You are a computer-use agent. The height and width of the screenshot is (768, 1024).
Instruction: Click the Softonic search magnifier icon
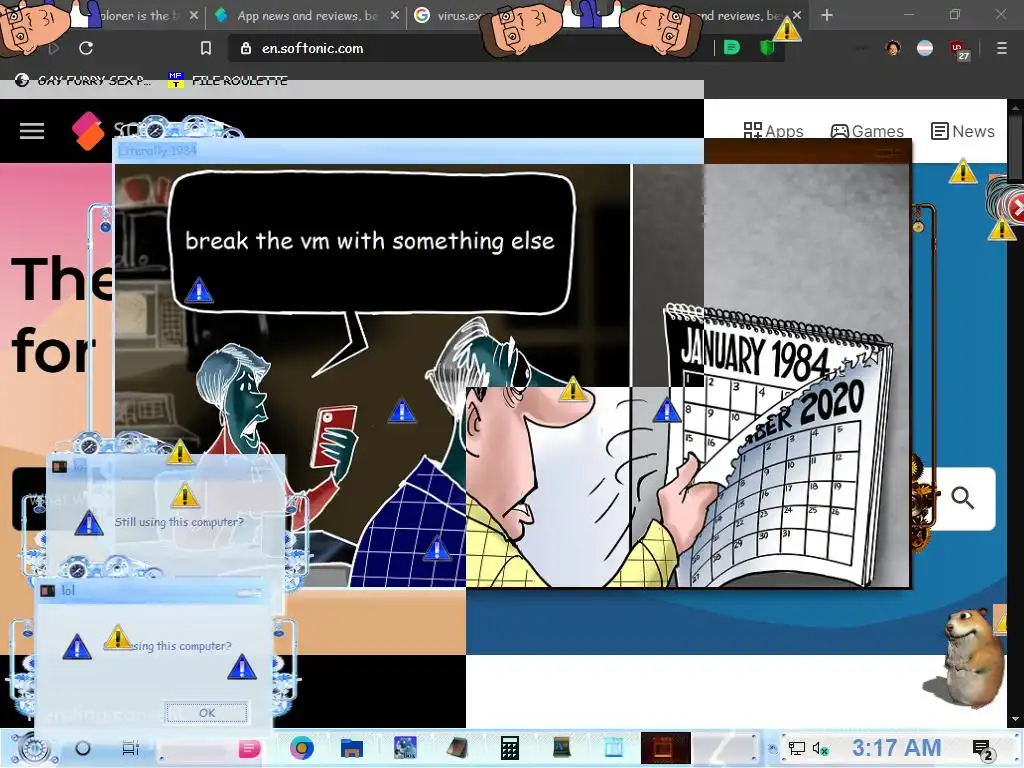tap(962, 498)
